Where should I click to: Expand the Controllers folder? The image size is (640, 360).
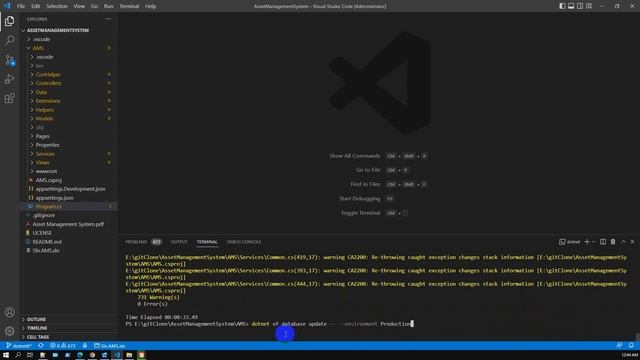[x=69, y=83]
